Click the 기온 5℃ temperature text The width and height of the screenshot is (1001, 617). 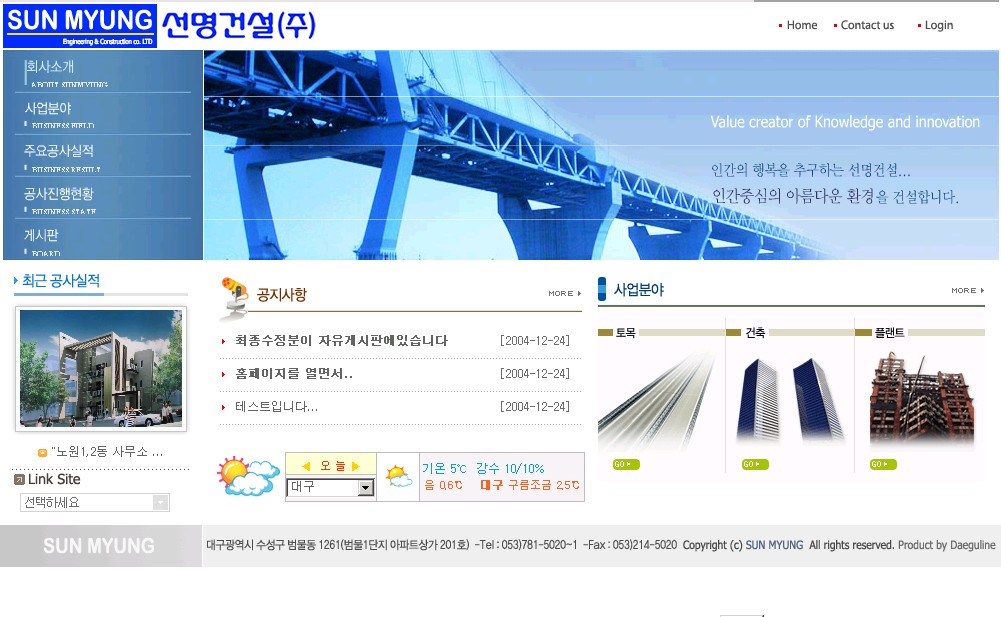[444, 469]
